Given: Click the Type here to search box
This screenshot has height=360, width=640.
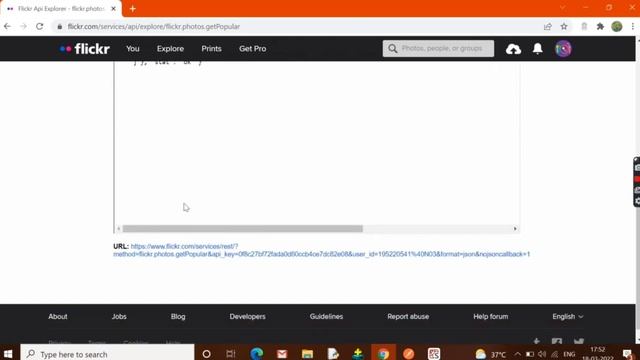Looking at the screenshot, I should point(107,353).
